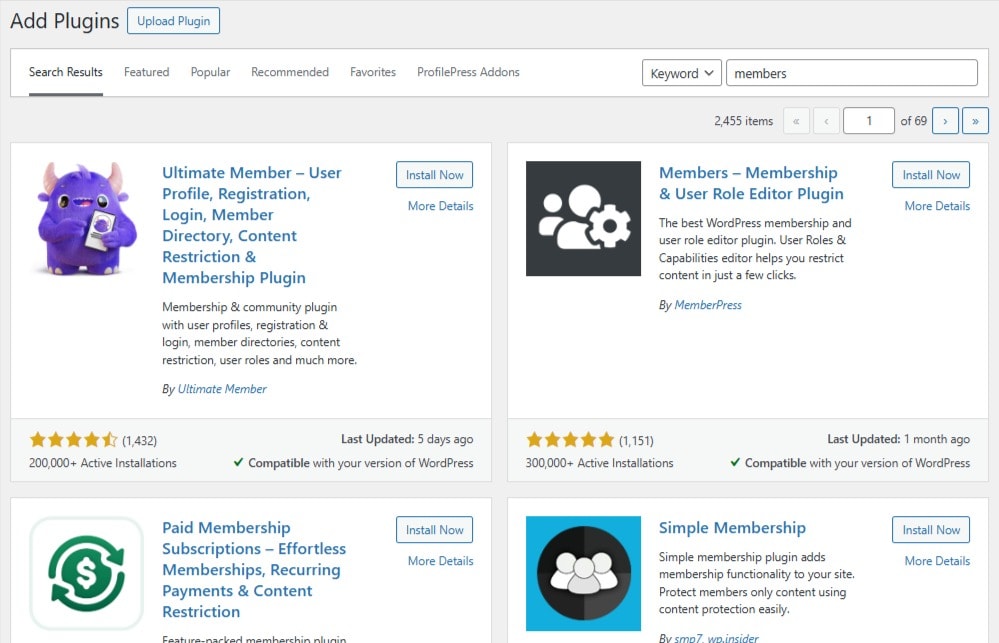Click the Ultimate Member purple monster icon

click(87, 219)
